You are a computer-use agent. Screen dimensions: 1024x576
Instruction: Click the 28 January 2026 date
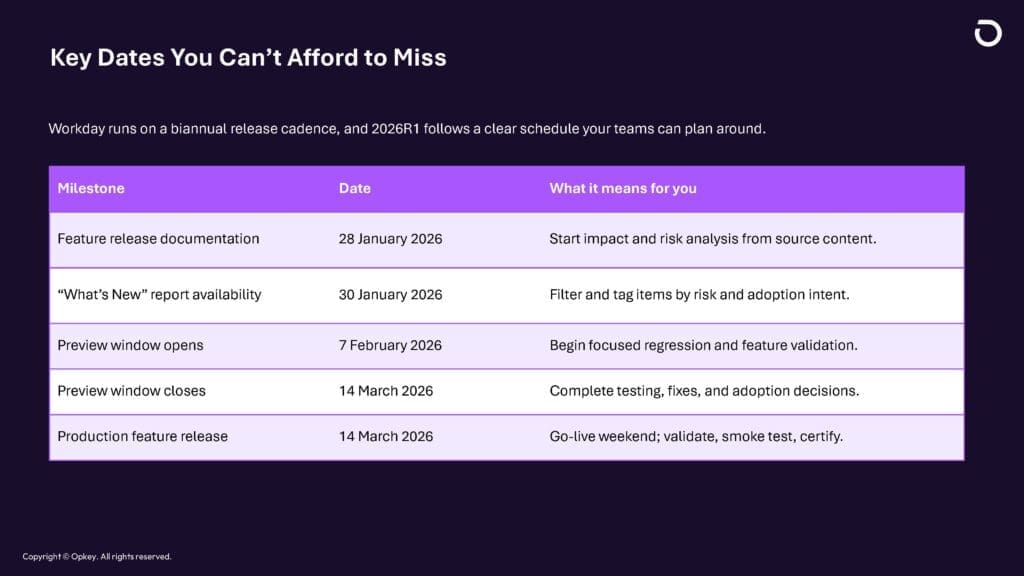(390, 239)
